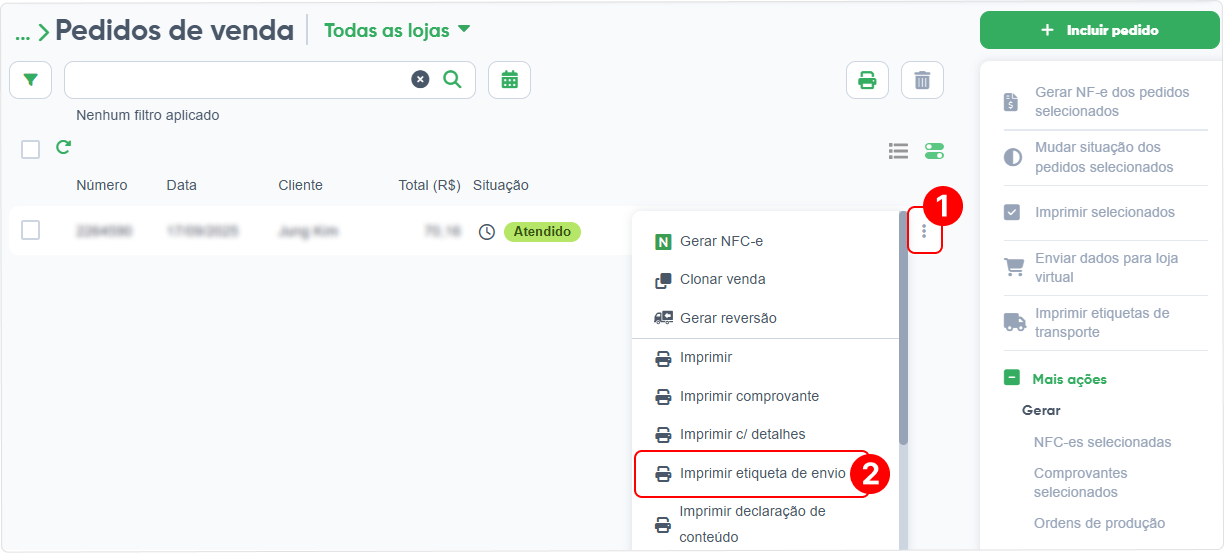
Task: Clear the search field with the X icon
Action: [420, 80]
